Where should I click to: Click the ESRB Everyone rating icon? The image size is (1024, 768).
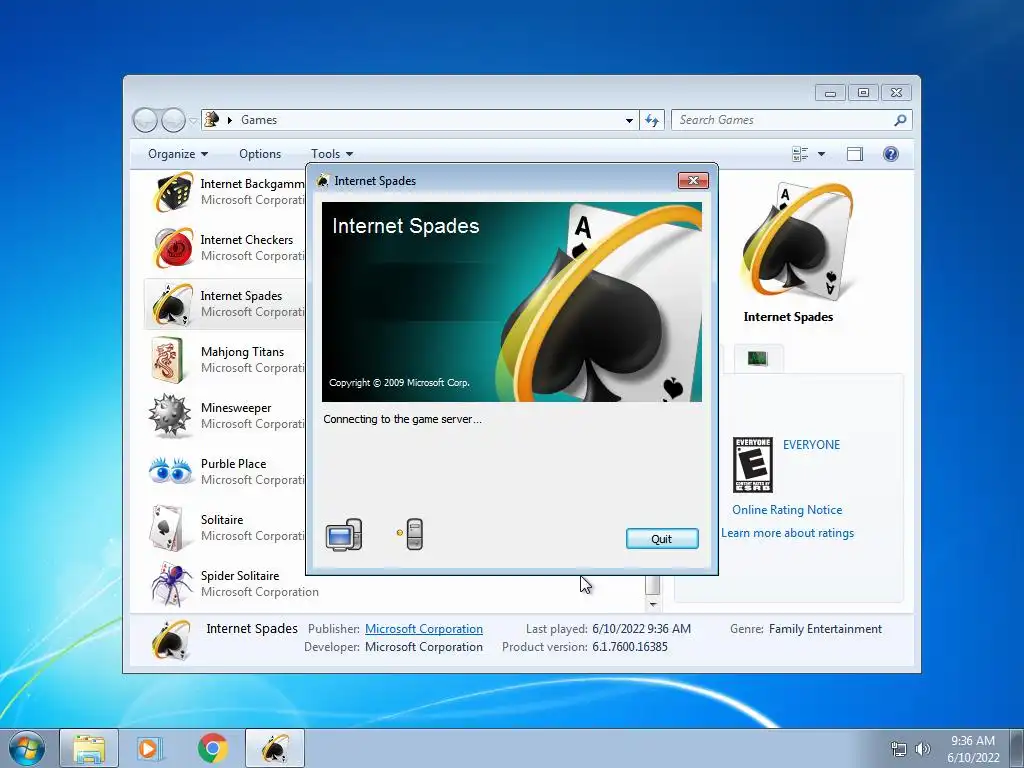(752, 465)
